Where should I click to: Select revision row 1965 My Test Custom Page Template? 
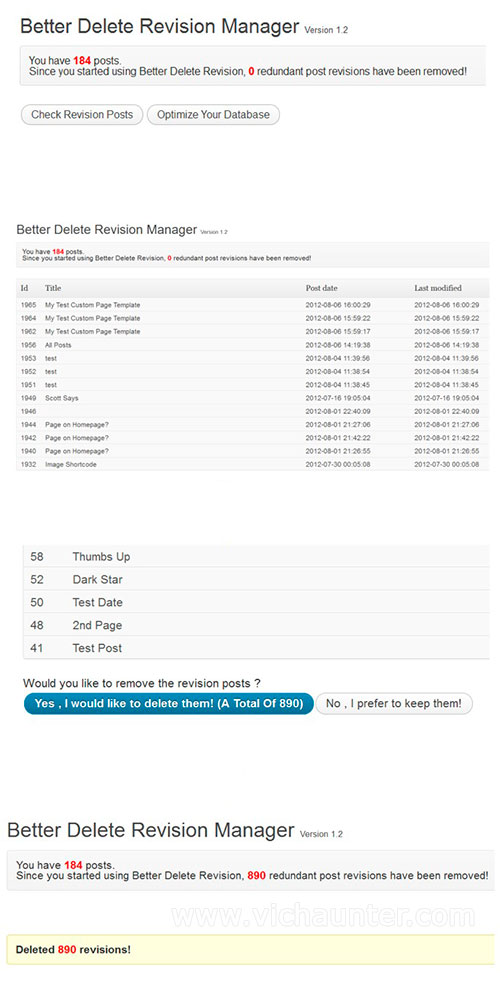coord(253,305)
